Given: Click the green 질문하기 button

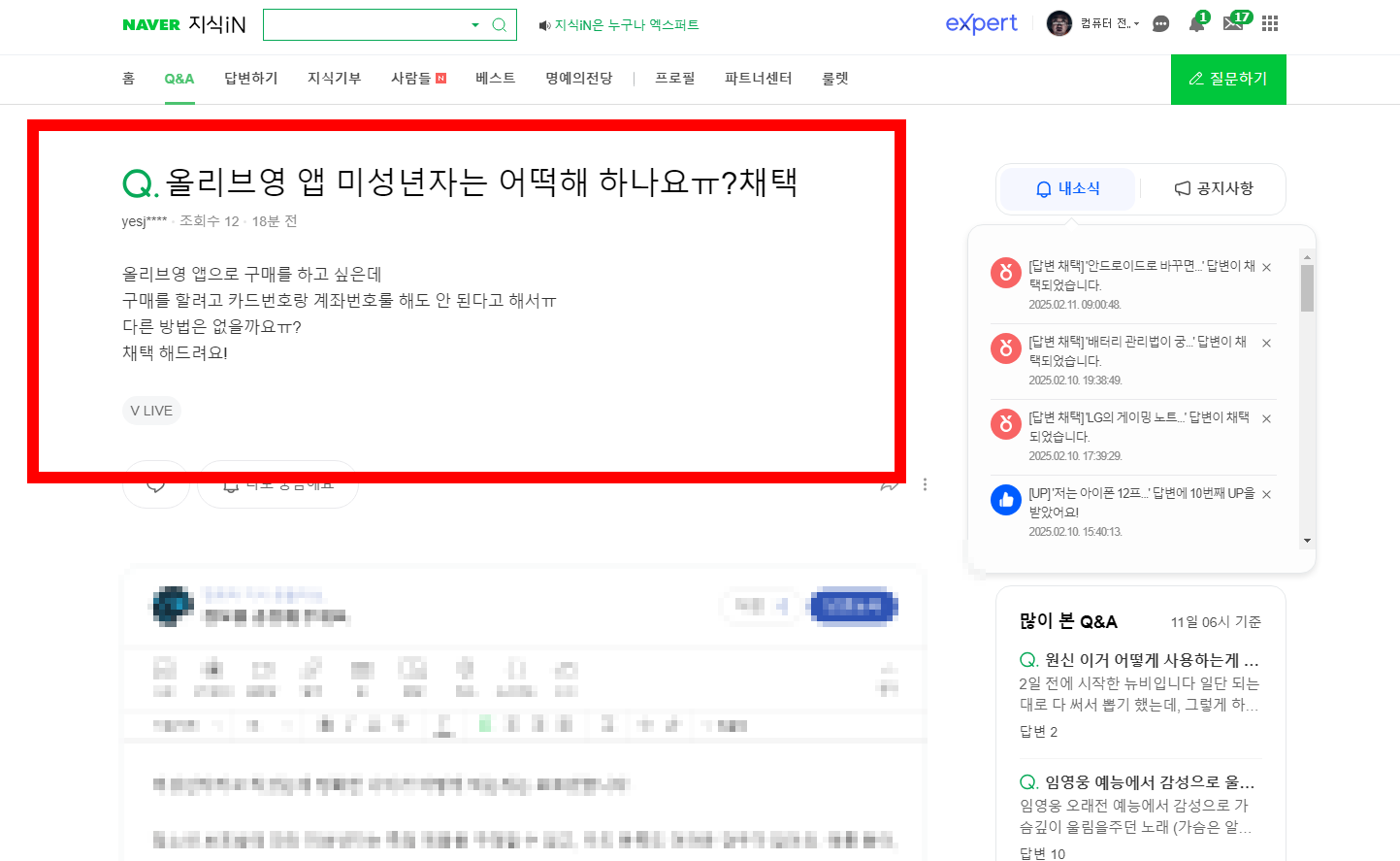Looking at the screenshot, I should point(1228,79).
